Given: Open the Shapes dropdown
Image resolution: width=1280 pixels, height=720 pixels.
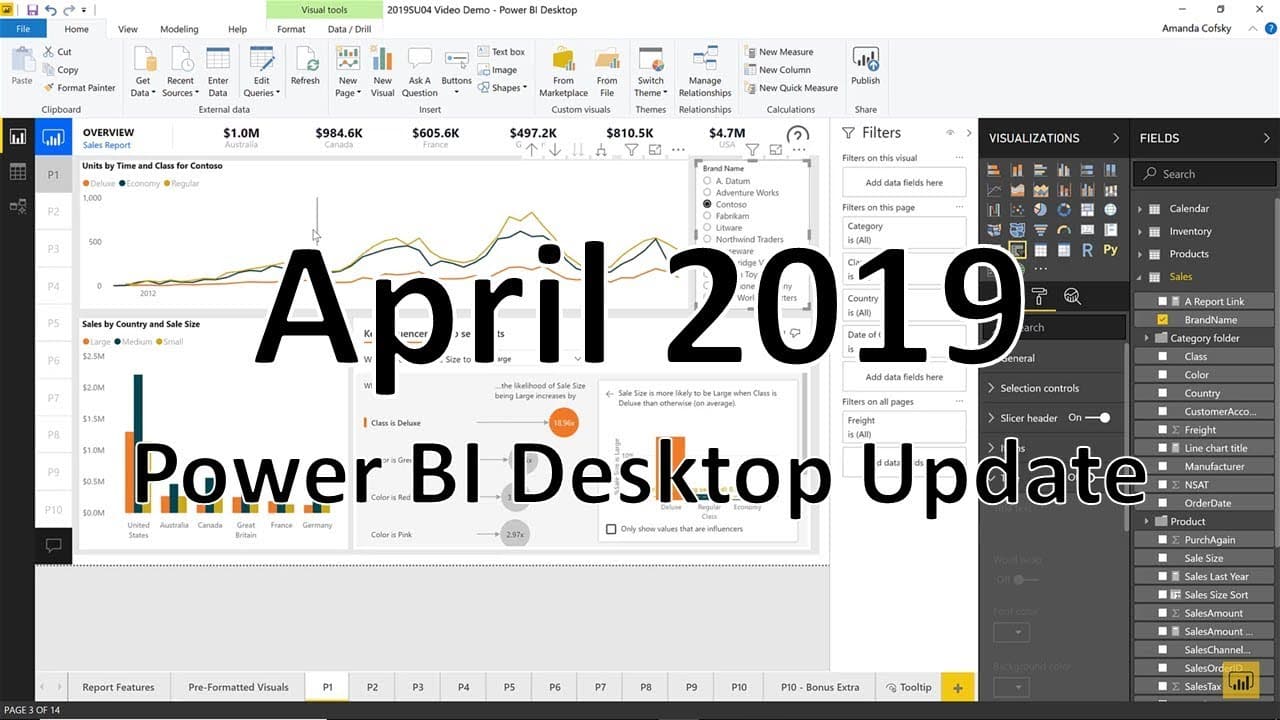Looking at the screenshot, I should pos(501,88).
